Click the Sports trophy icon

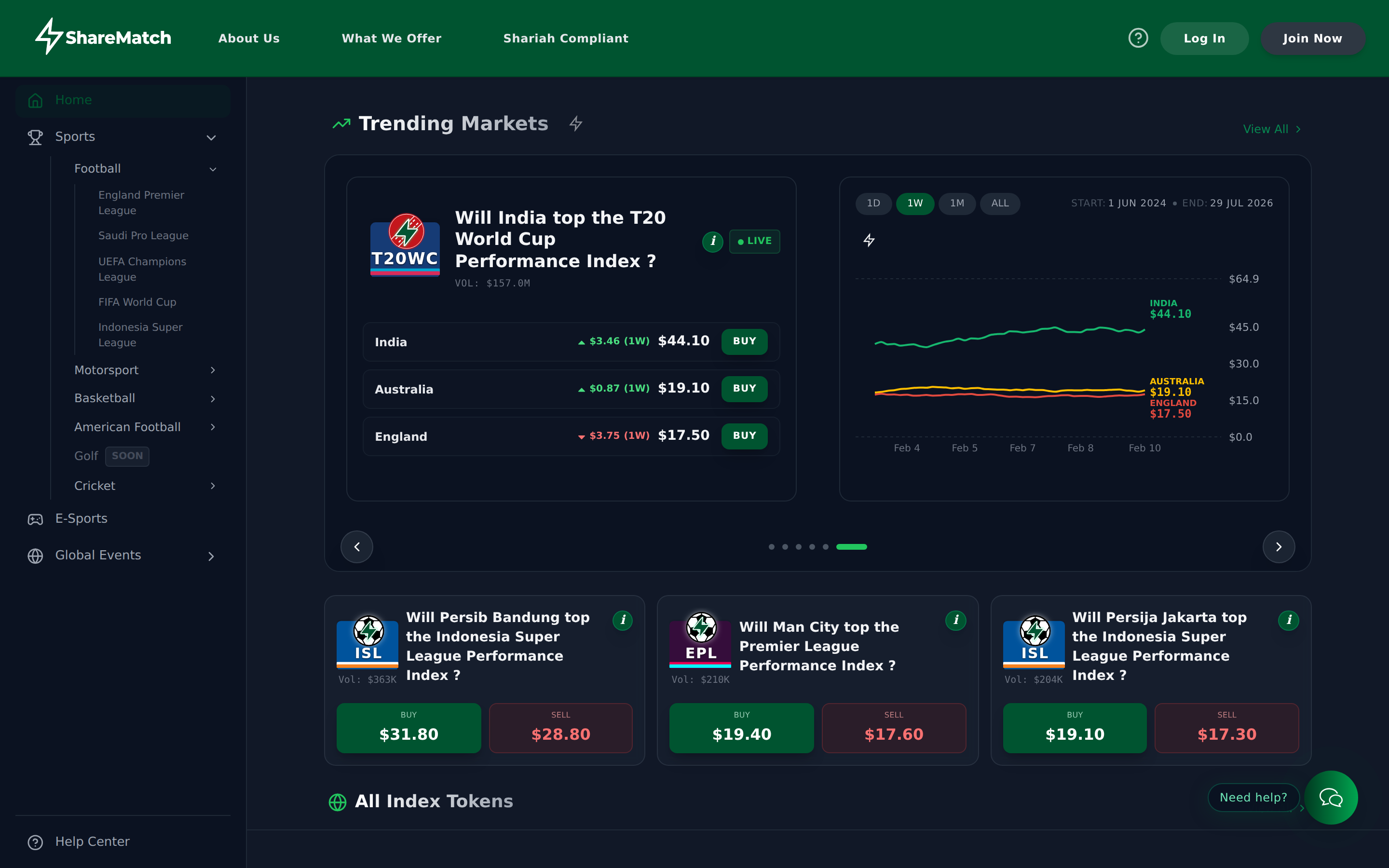[35, 137]
